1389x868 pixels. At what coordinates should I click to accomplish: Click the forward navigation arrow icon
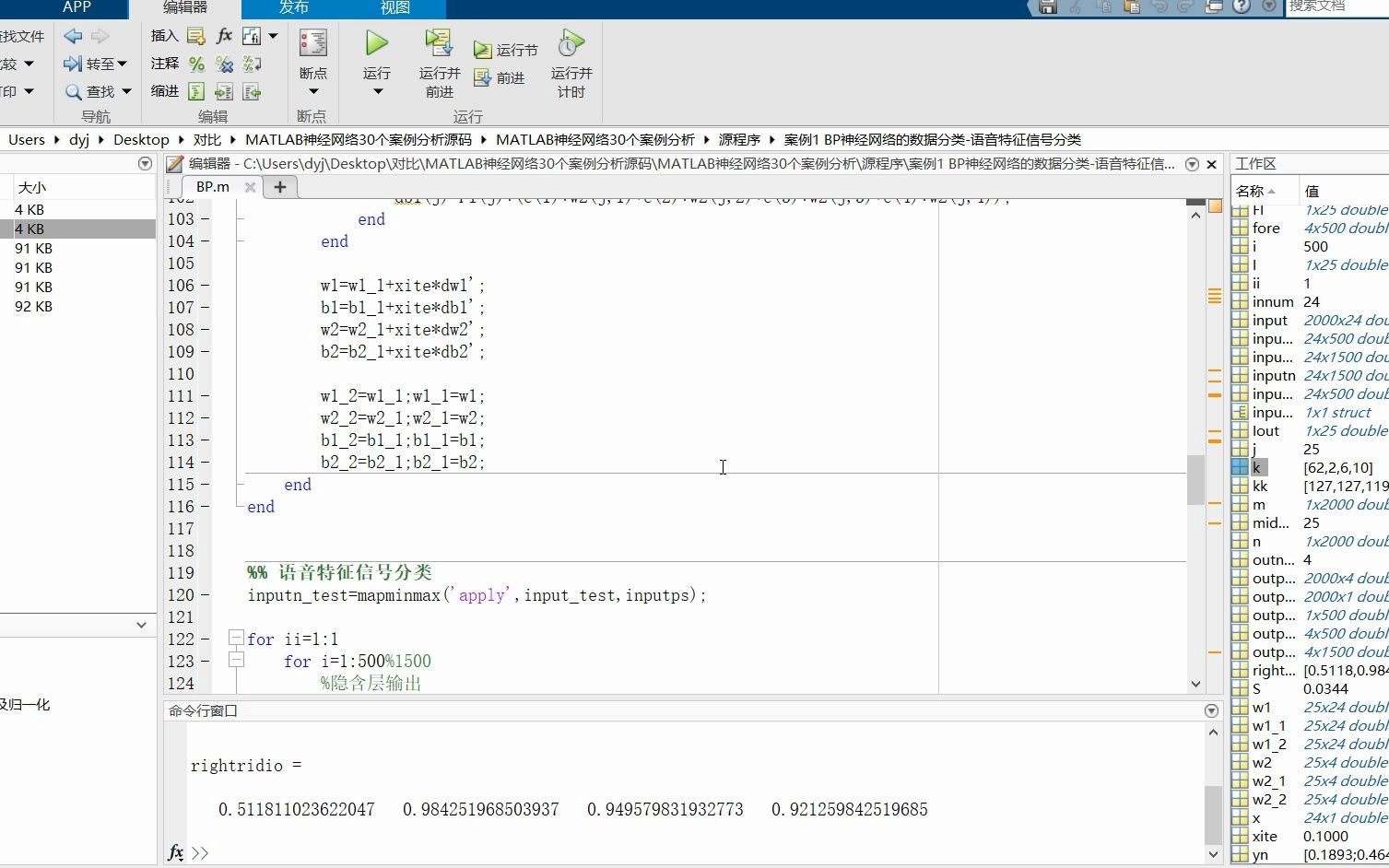[x=100, y=36]
